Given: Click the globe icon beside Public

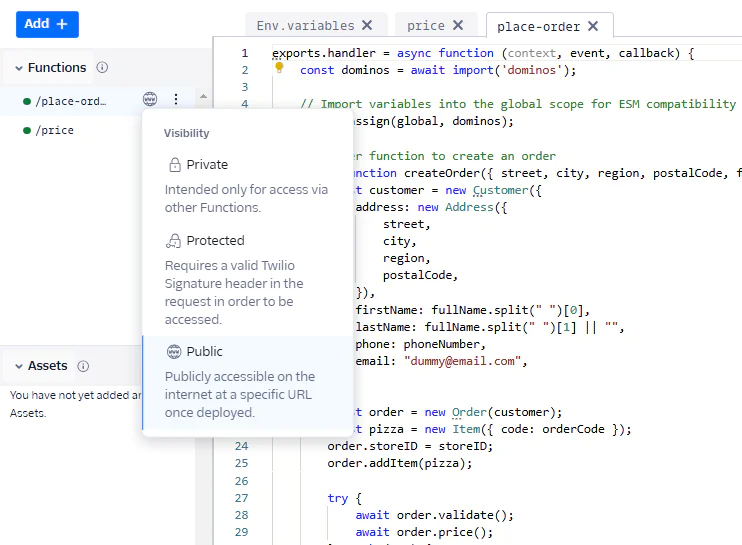Looking at the screenshot, I should point(174,352).
